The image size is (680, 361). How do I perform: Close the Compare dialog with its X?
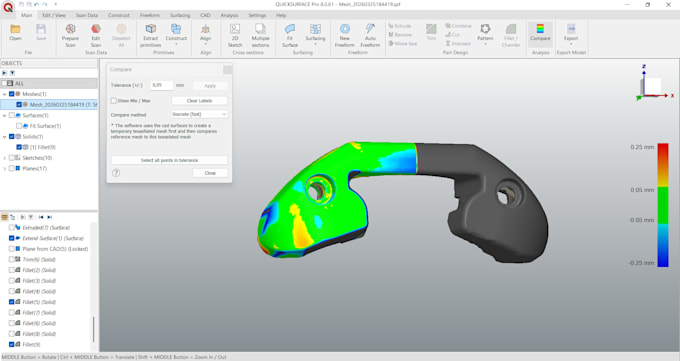227,69
